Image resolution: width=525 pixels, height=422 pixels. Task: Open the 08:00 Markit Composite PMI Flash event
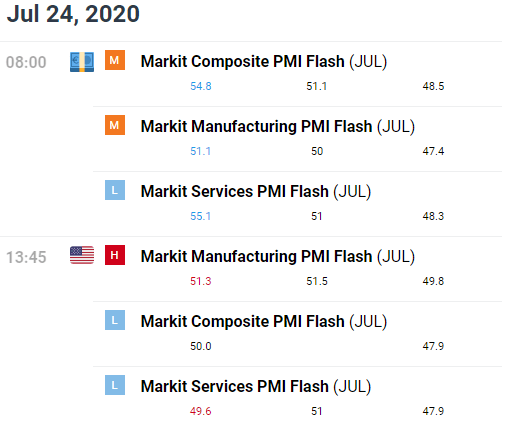pyautogui.click(x=264, y=62)
